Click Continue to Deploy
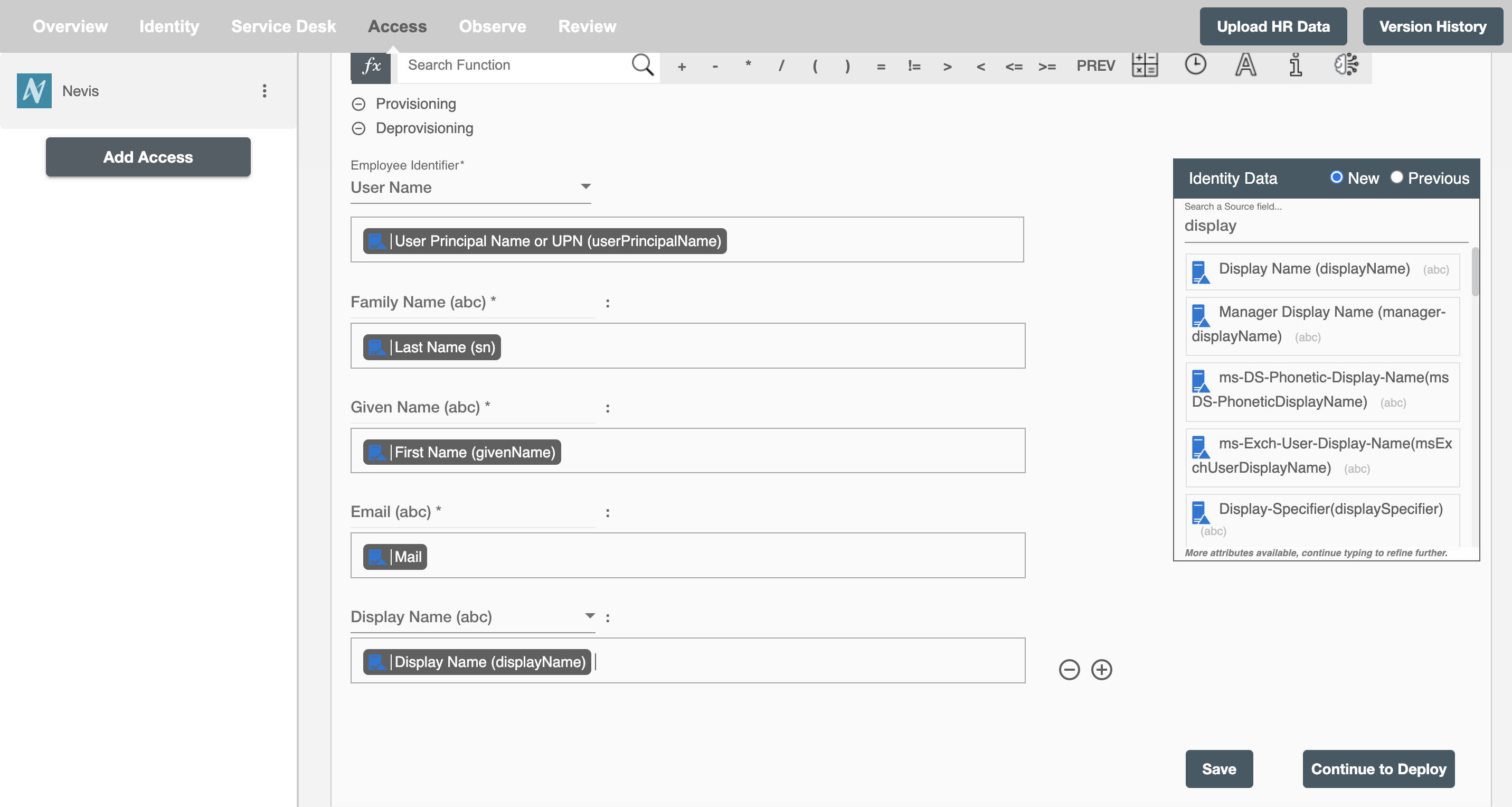 [x=1379, y=769]
